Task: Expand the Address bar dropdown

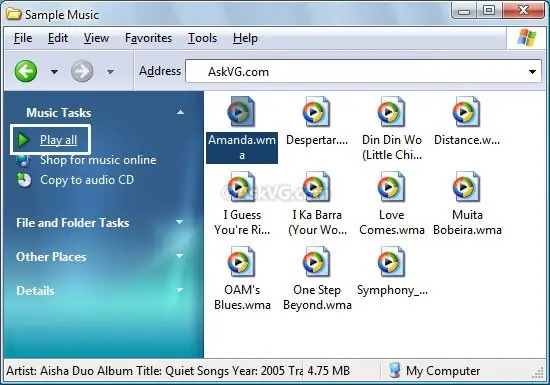Action: point(532,72)
